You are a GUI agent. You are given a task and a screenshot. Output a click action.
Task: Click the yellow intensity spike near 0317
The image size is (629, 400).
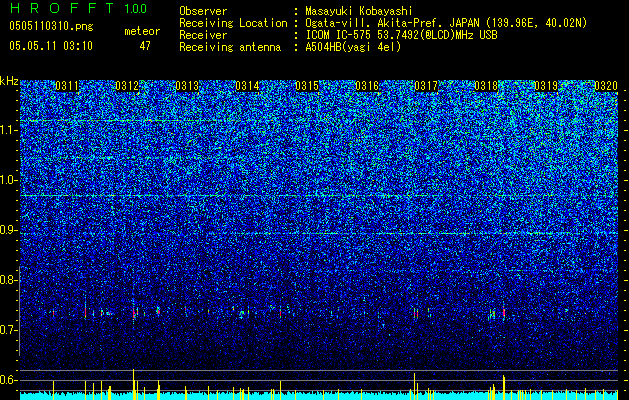coord(414,386)
